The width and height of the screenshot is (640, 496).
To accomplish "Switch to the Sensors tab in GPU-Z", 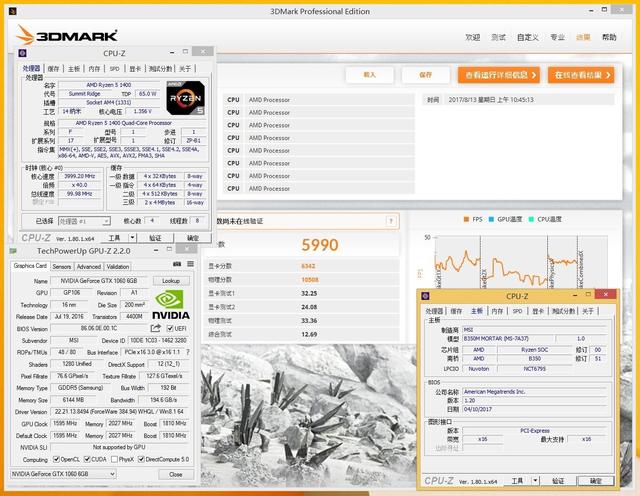I will pos(61,267).
